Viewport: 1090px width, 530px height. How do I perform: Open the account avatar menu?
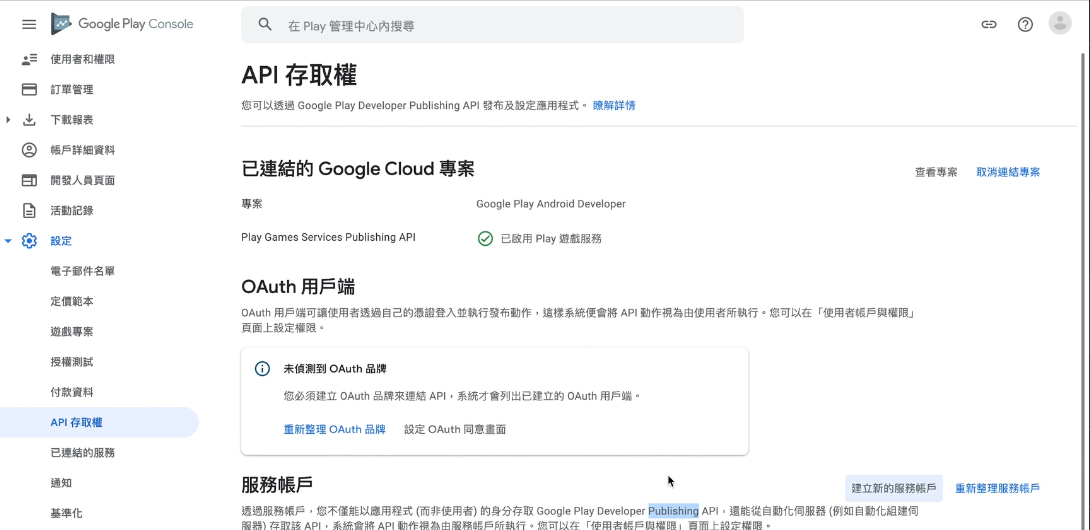point(1060,24)
